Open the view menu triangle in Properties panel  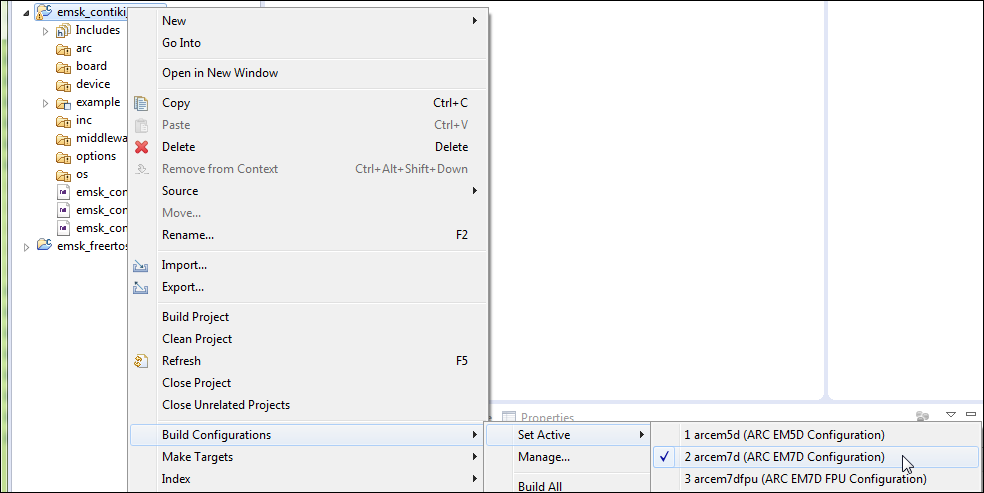951,415
